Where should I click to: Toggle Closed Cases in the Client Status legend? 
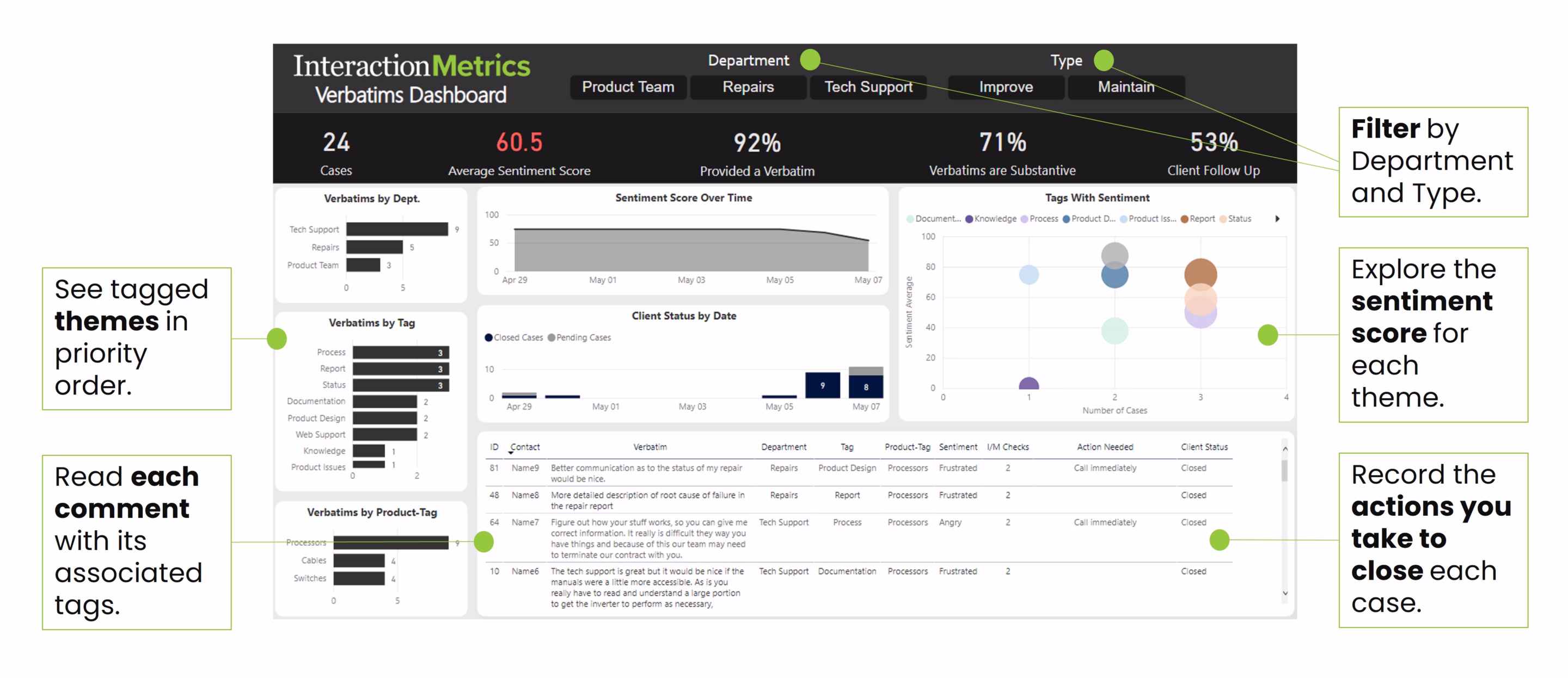[x=514, y=337]
